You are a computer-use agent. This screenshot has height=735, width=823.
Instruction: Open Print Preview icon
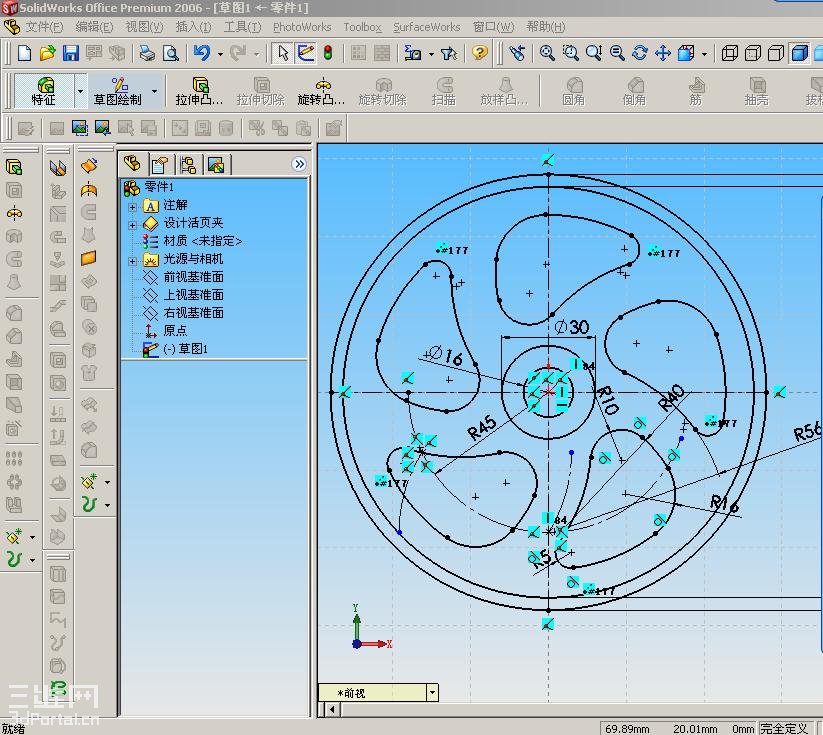[x=171, y=53]
